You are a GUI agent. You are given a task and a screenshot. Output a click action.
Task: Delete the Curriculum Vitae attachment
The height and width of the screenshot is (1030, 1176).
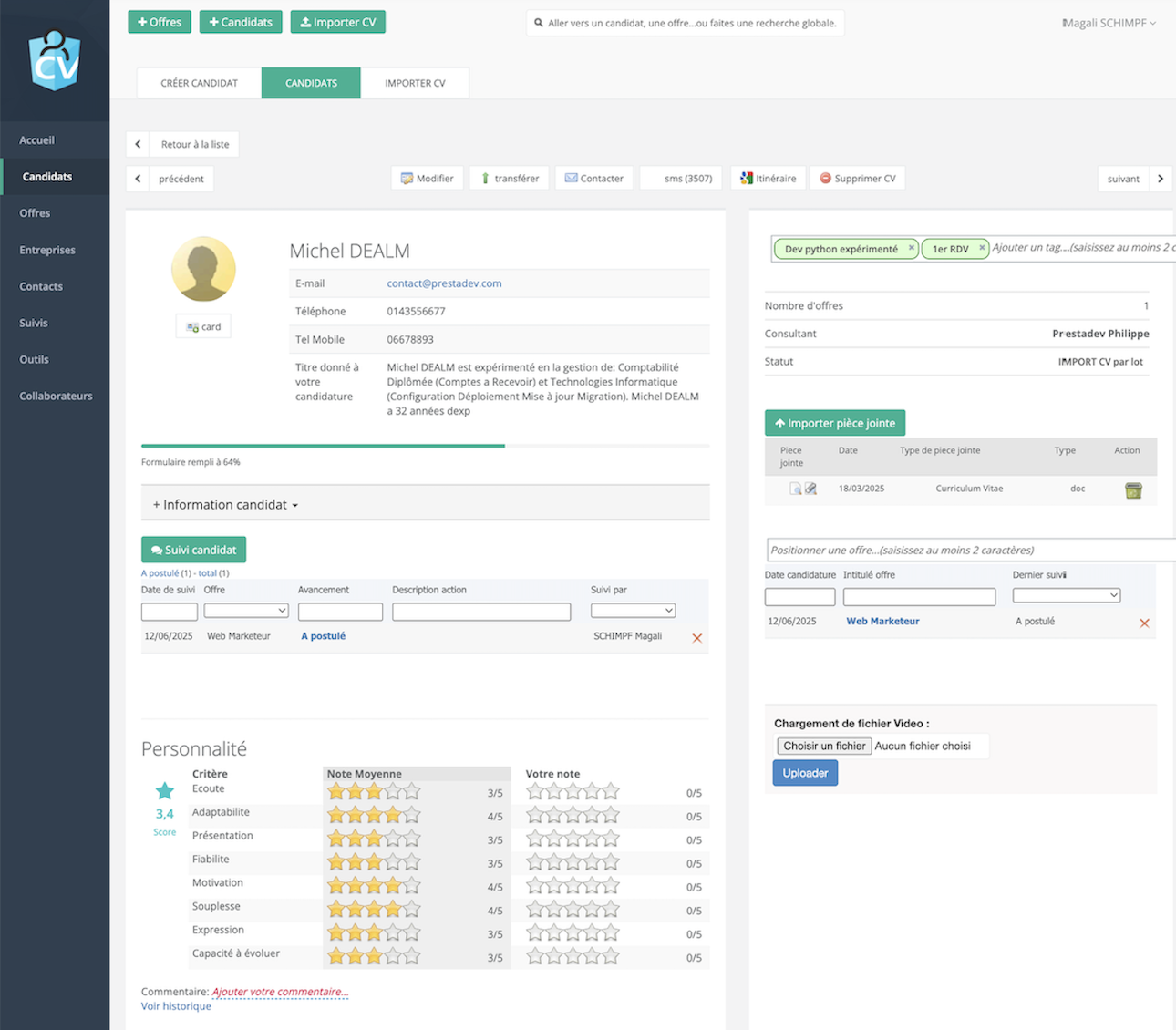(1133, 490)
